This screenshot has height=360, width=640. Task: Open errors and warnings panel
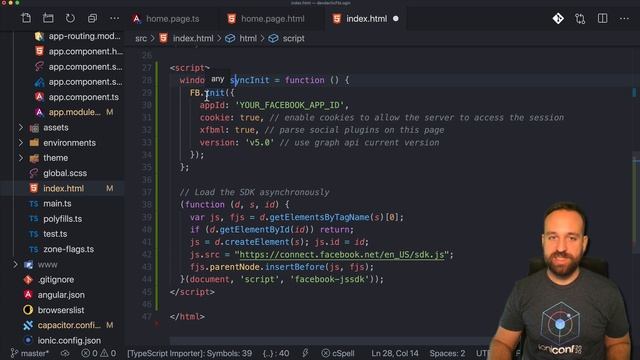tap(98, 353)
